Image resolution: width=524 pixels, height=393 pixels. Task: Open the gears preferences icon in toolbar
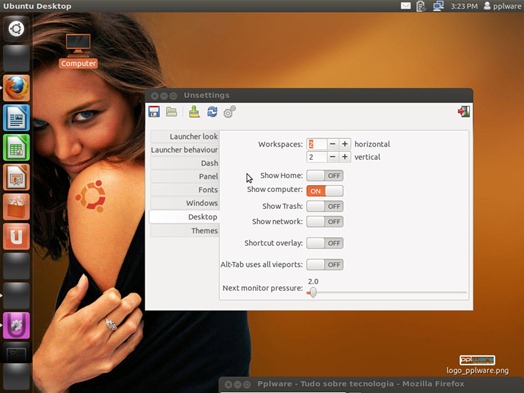coord(230,112)
